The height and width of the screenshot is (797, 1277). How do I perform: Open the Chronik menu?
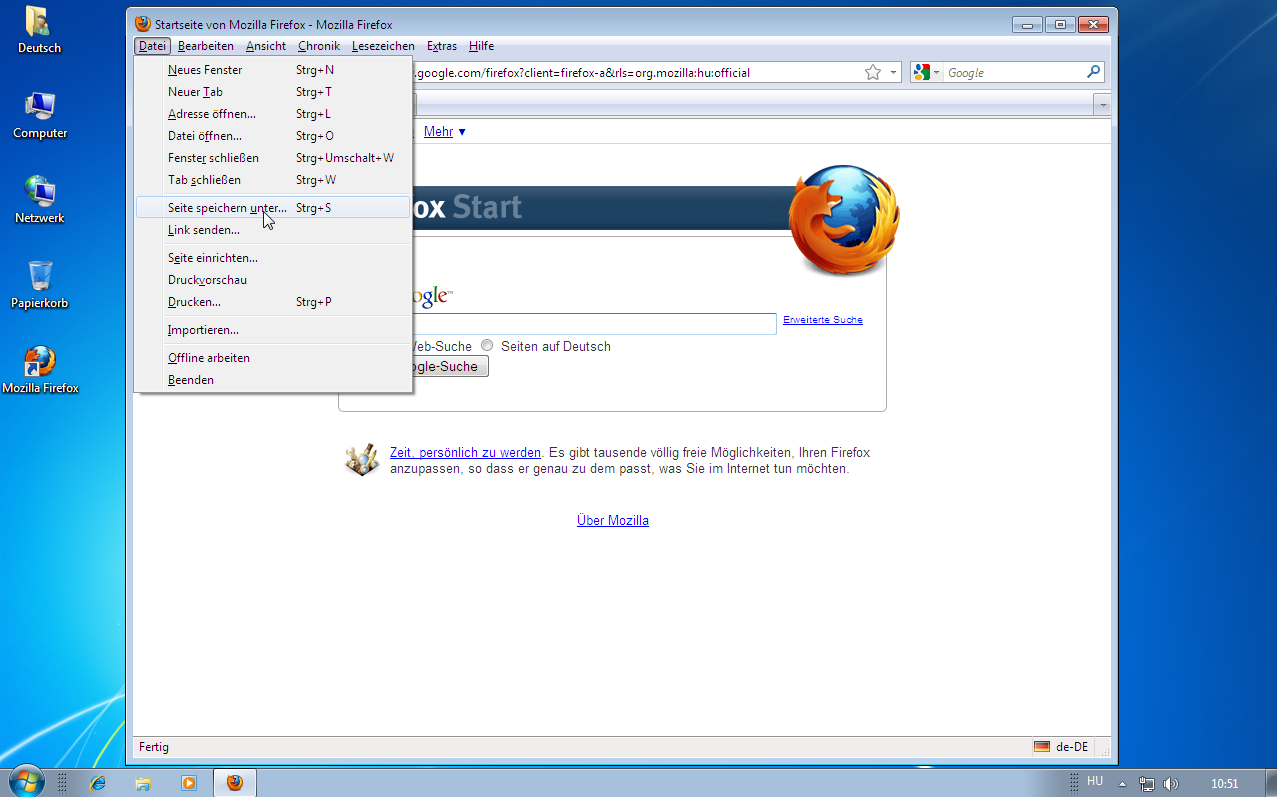coord(319,46)
